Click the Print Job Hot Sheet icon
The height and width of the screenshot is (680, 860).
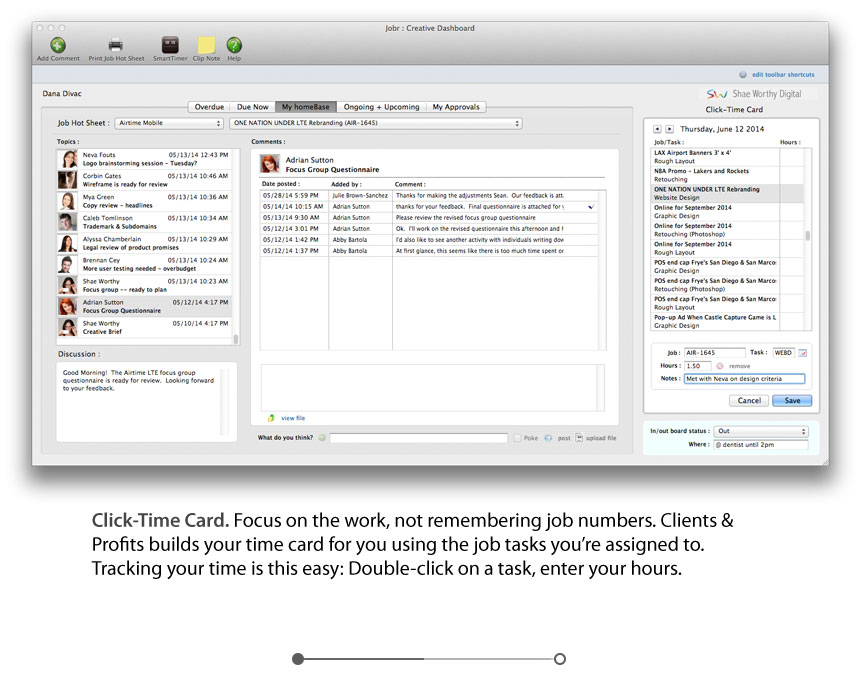(116, 45)
